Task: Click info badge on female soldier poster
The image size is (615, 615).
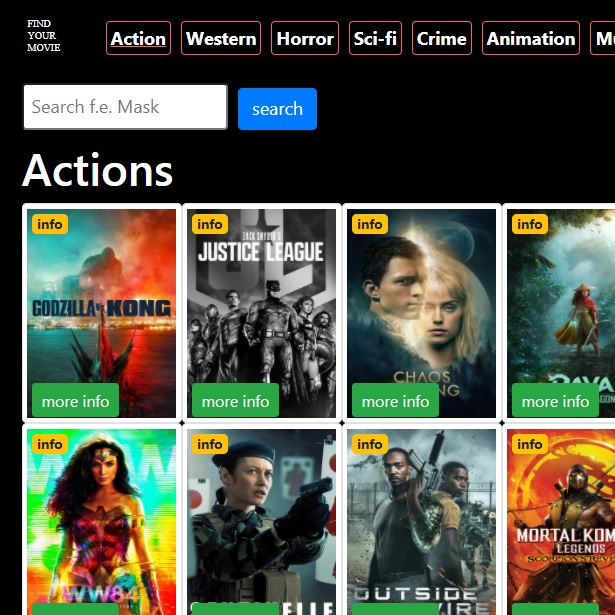Action: click(x=210, y=444)
